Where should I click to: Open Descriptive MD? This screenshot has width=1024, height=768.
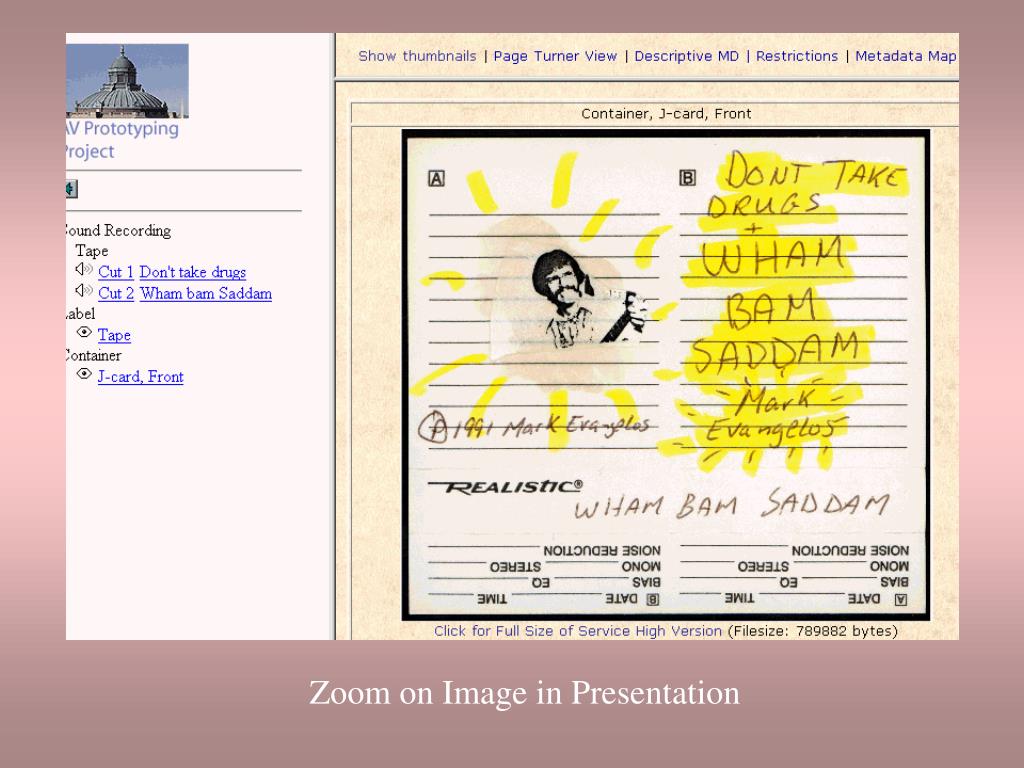(x=686, y=56)
